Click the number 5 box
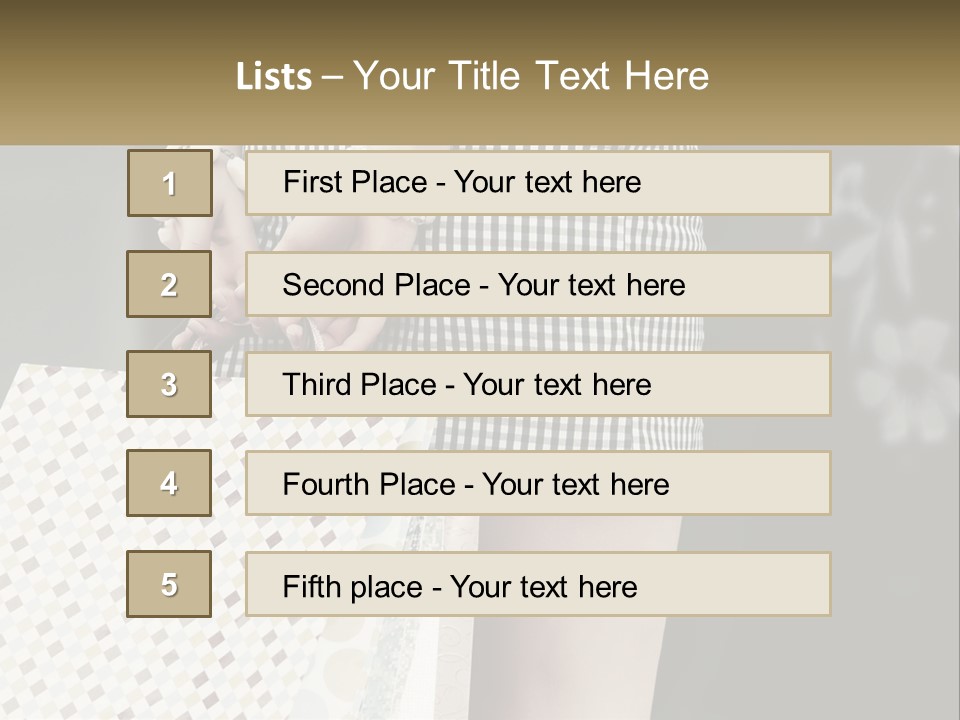The width and height of the screenshot is (960, 720). [x=169, y=584]
